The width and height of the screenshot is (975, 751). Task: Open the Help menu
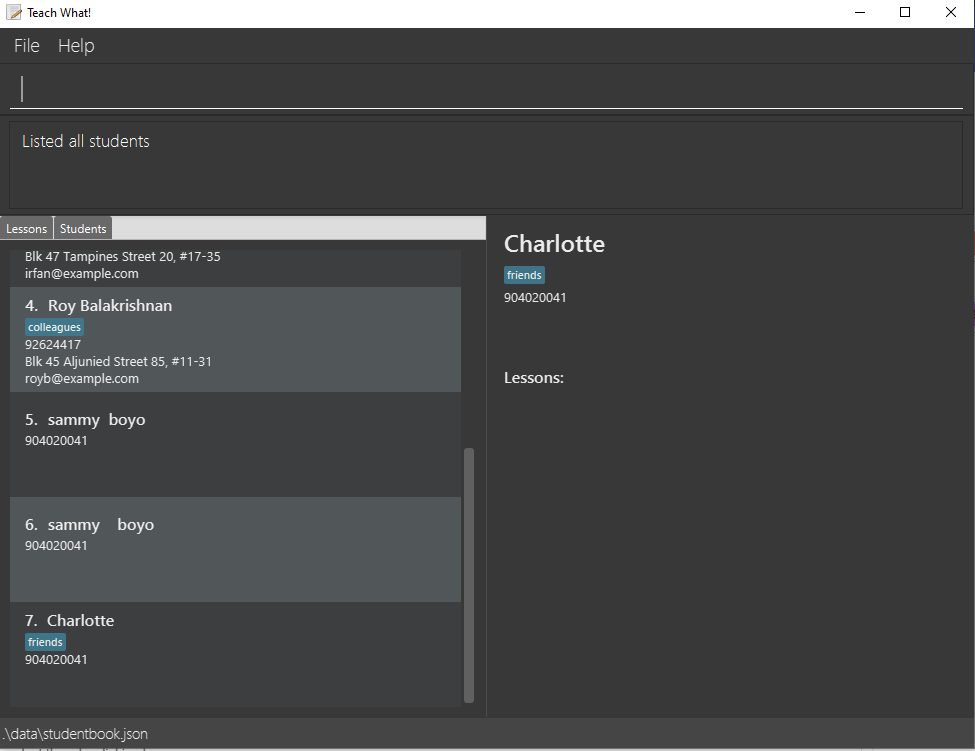76,45
